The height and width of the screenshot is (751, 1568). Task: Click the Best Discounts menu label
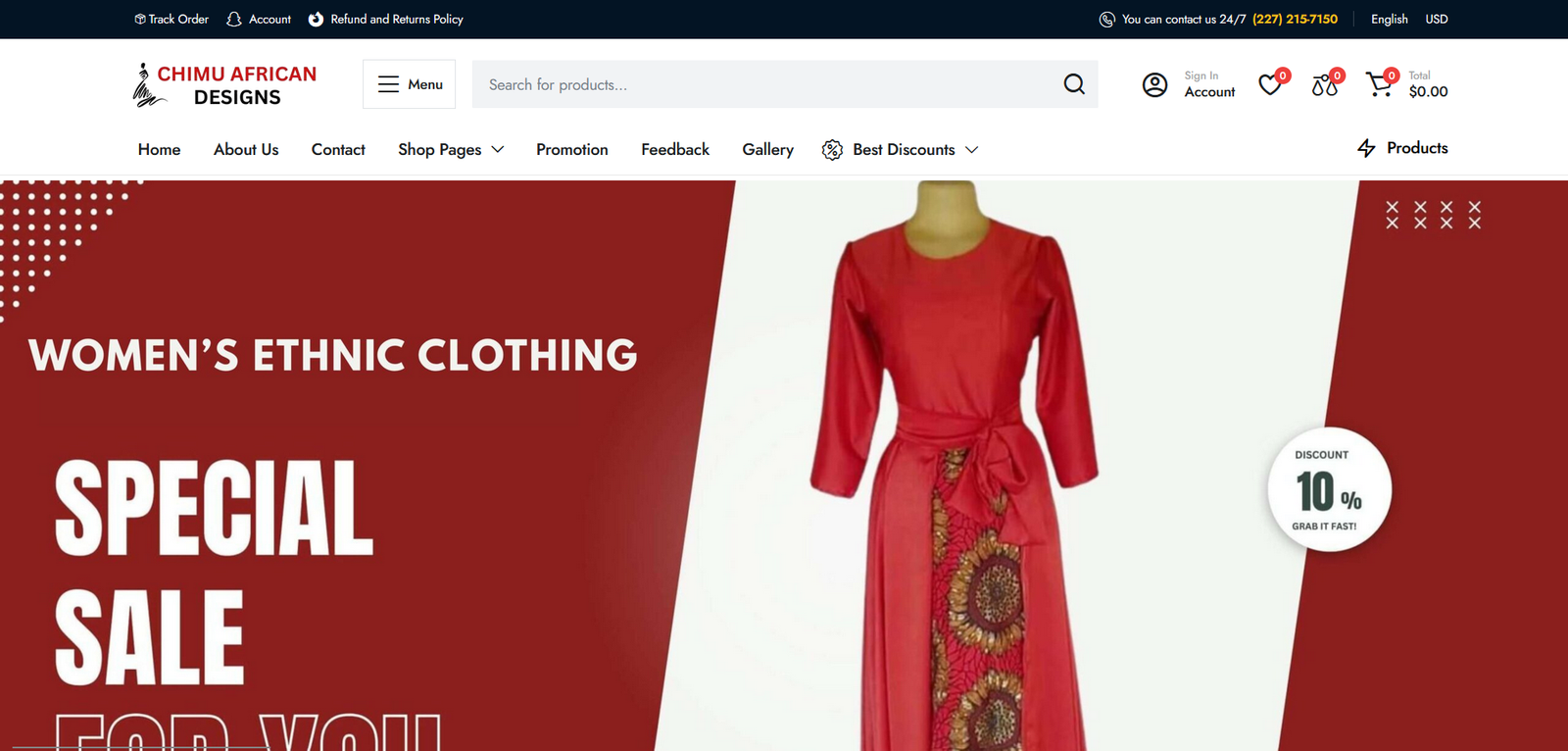pyautogui.click(x=904, y=149)
